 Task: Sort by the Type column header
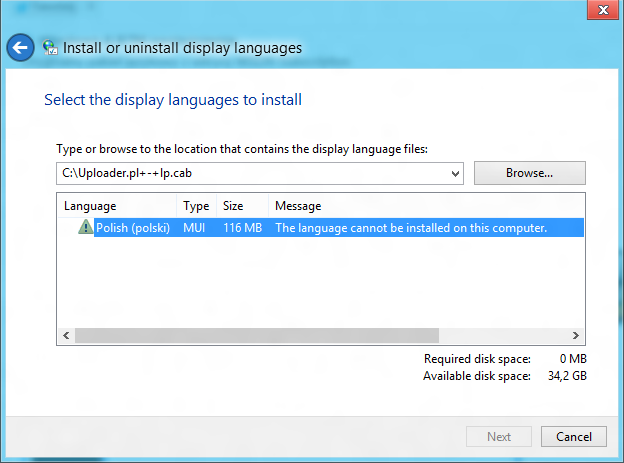[196, 206]
